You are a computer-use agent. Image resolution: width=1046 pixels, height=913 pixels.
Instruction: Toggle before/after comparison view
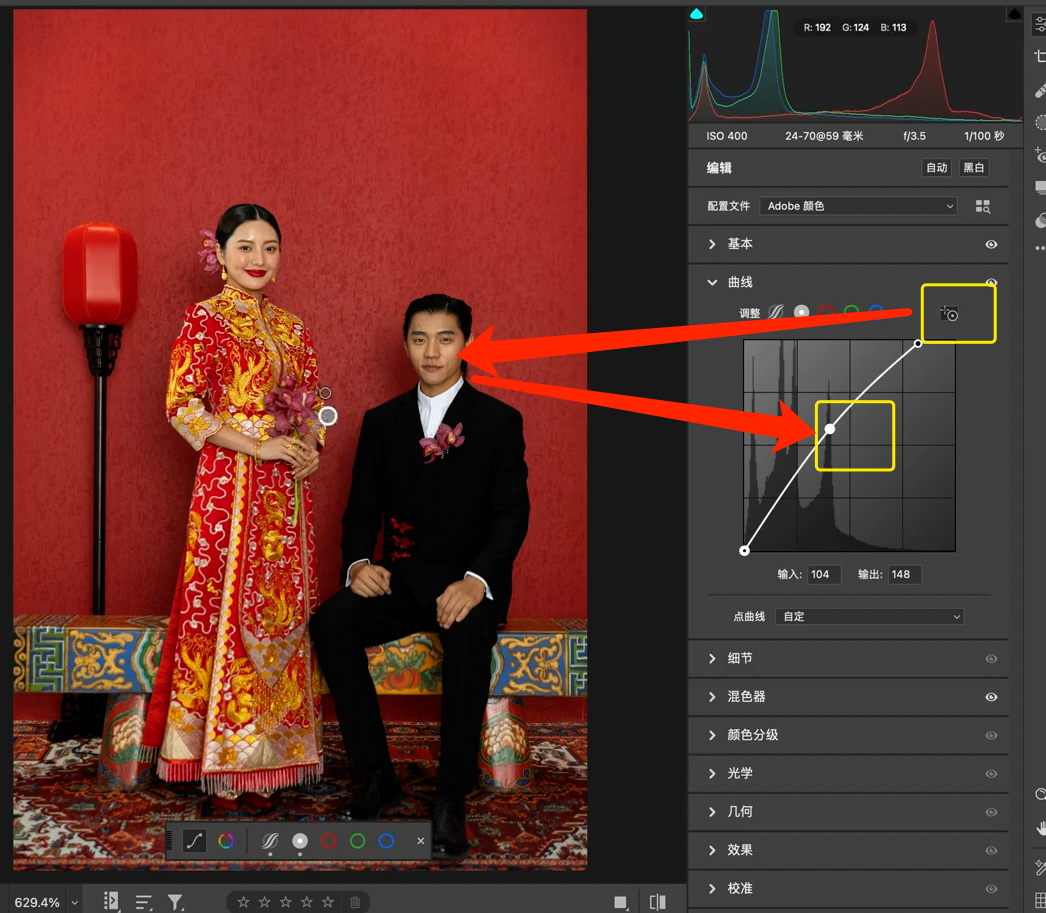[x=657, y=902]
